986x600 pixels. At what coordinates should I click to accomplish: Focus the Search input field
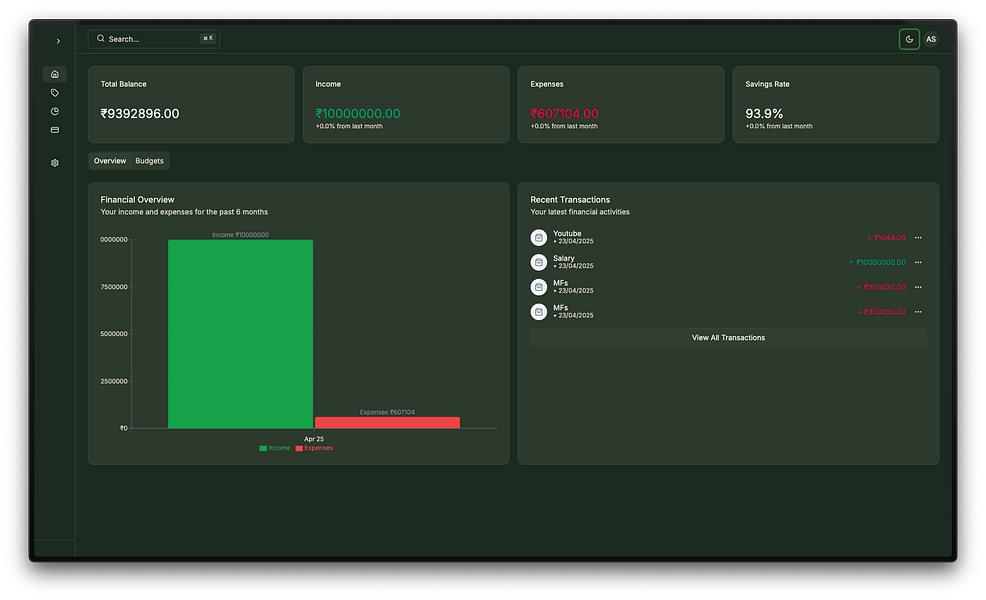(x=153, y=39)
